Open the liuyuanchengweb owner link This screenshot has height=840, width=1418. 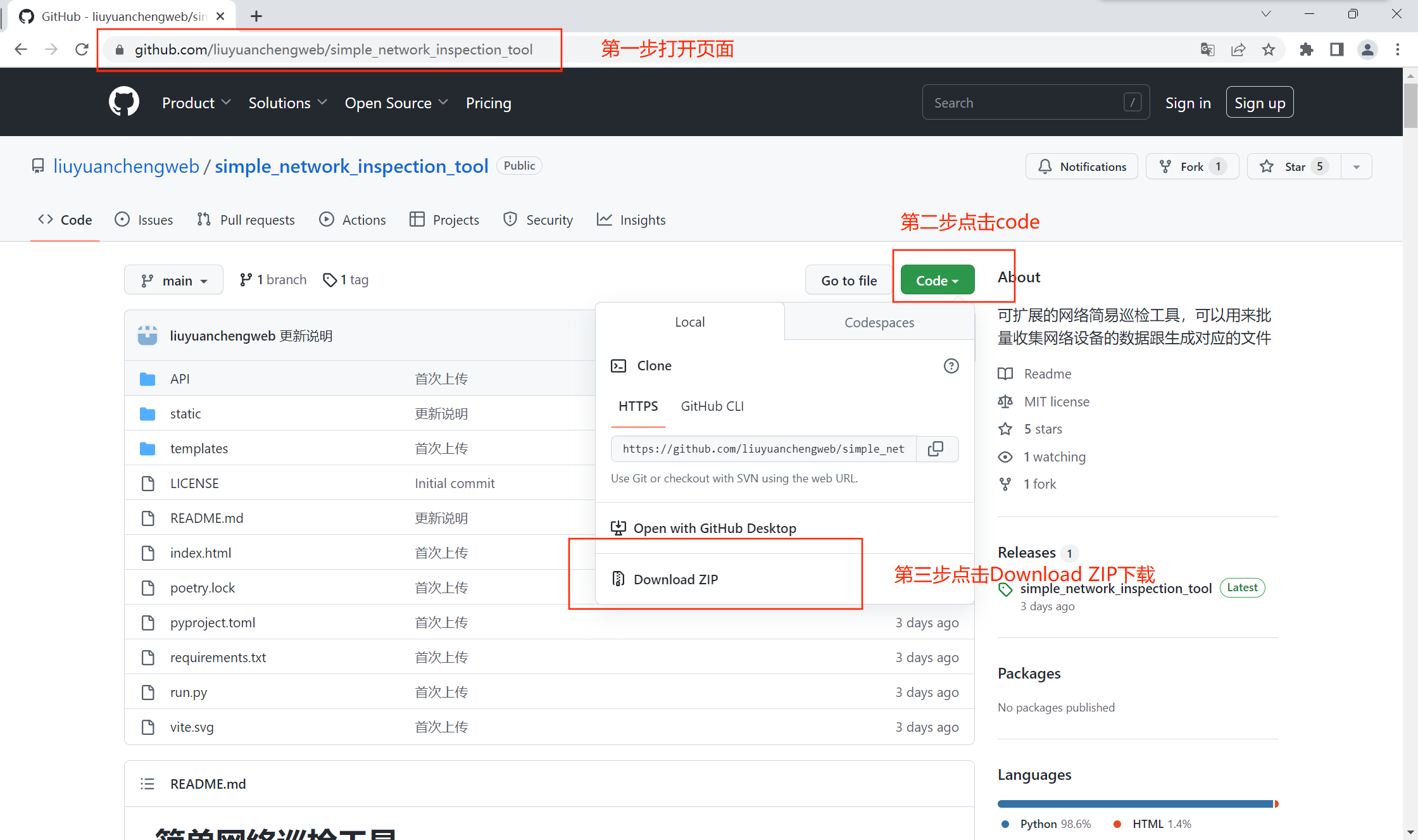click(x=126, y=166)
